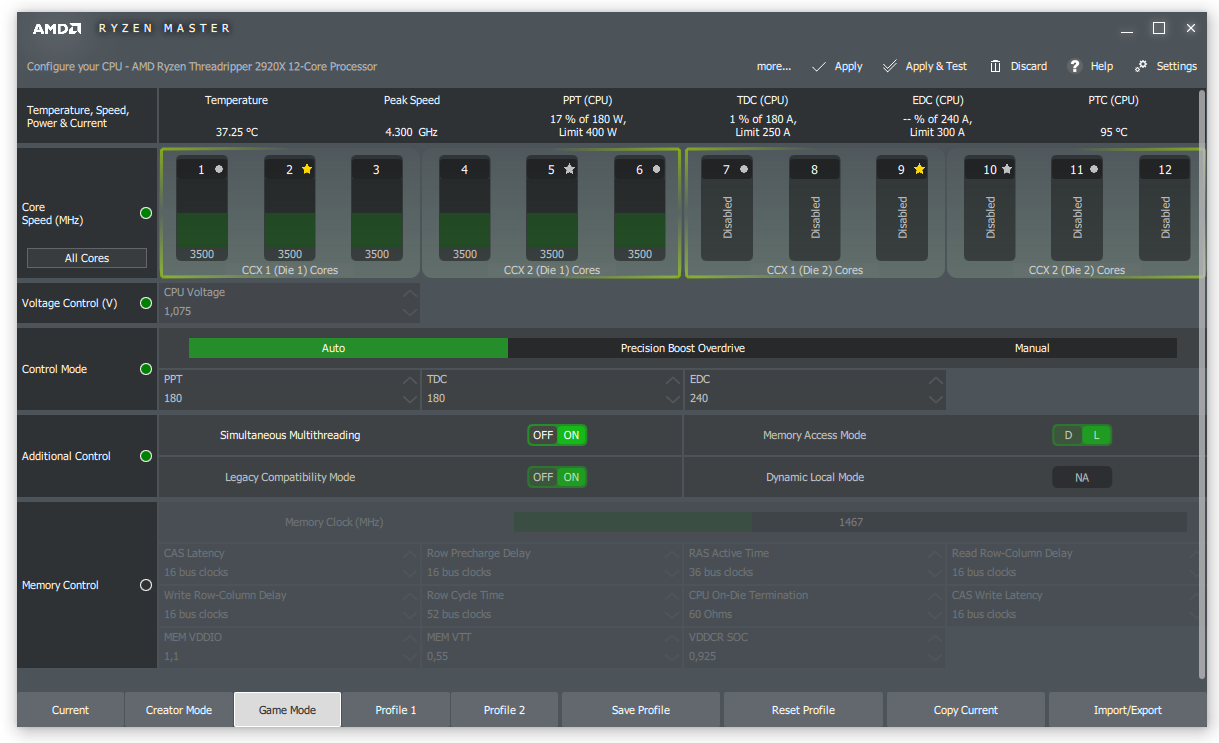Increase Row Precharge Delay with up chevron

(672, 554)
